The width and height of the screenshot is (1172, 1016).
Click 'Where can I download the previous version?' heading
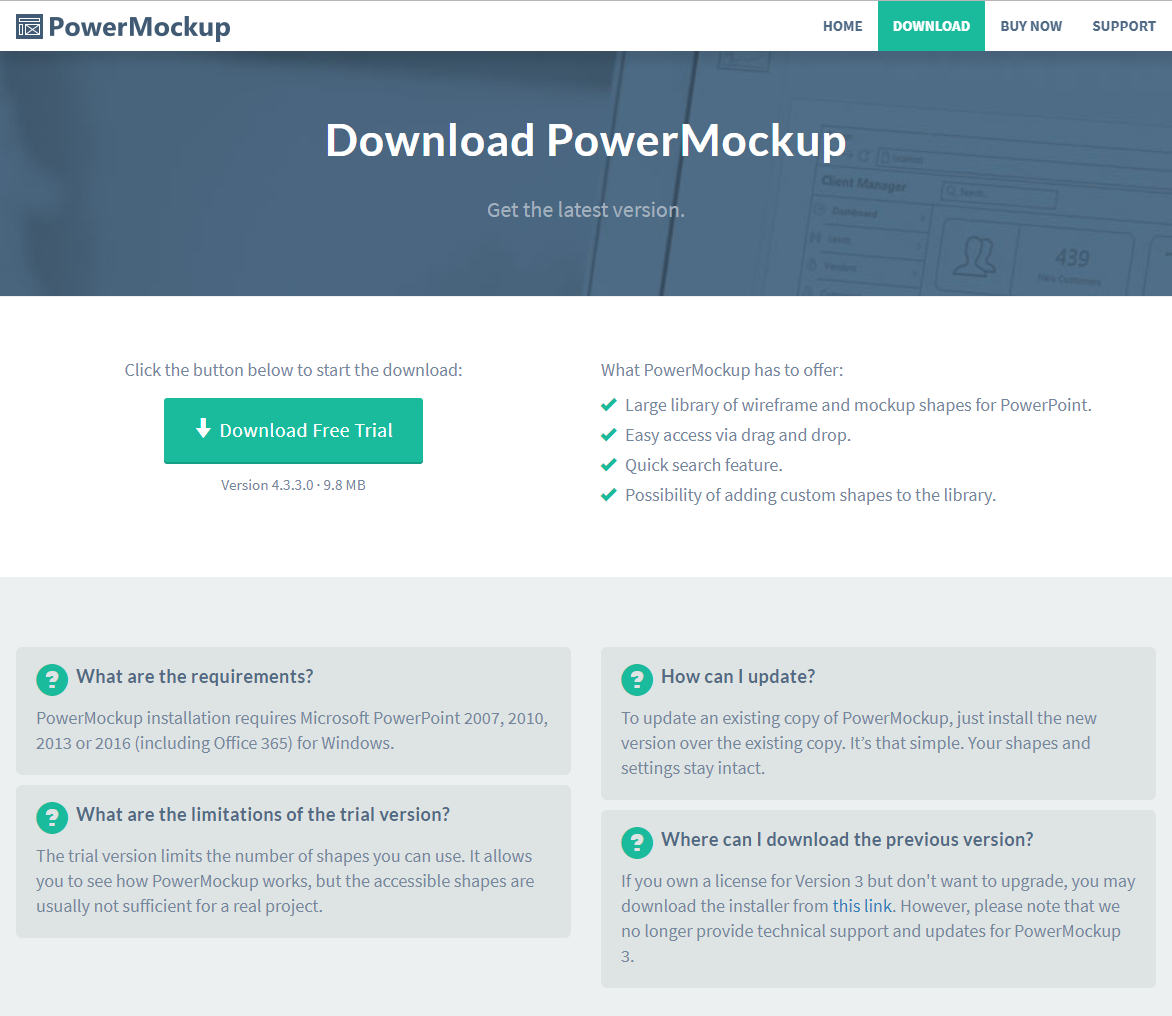(847, 840)
